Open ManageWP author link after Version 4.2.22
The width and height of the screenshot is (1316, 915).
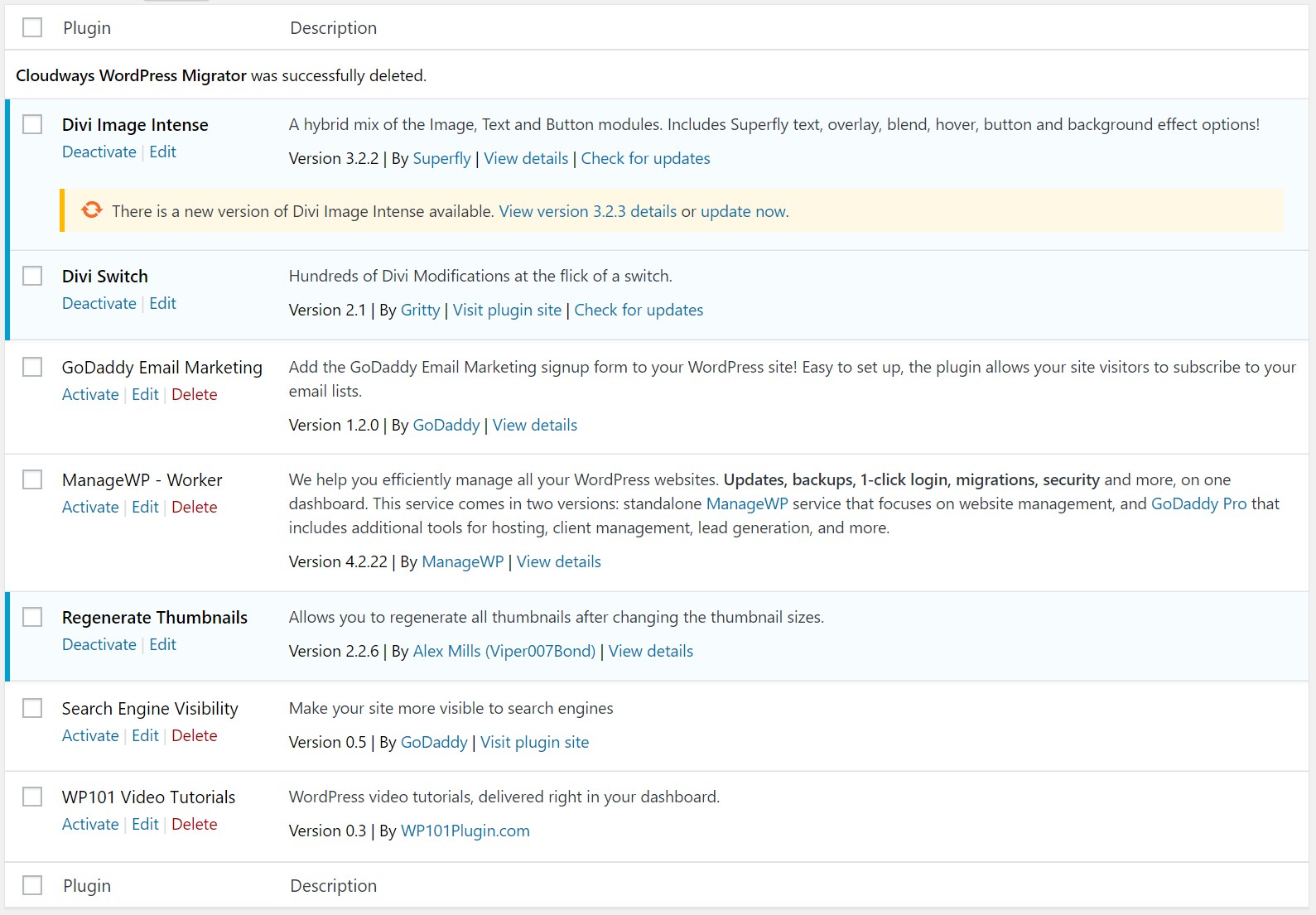tap(463, 562)
